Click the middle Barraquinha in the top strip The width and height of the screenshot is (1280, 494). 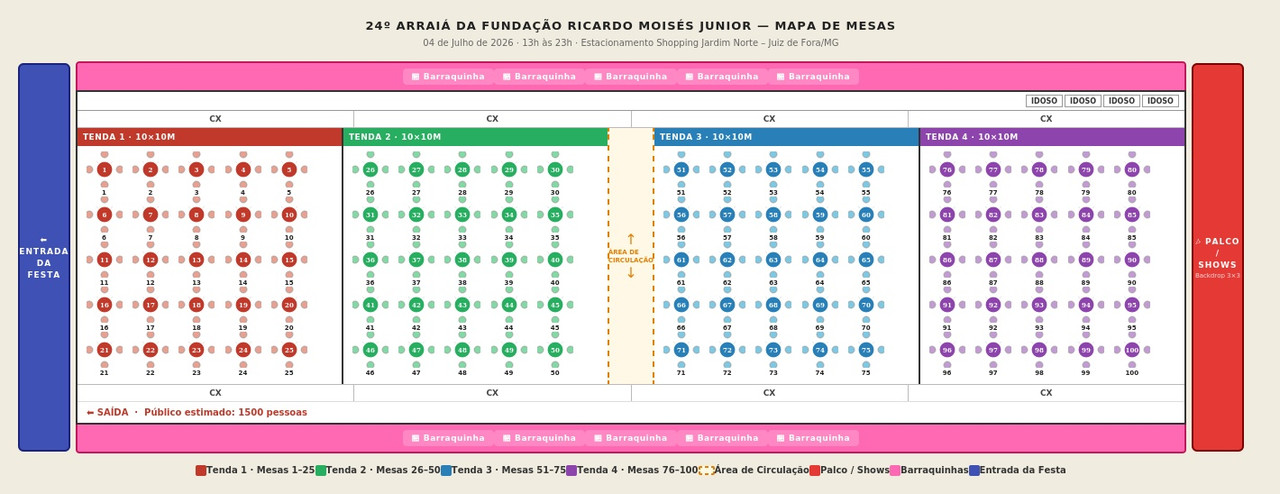[631, 77]
